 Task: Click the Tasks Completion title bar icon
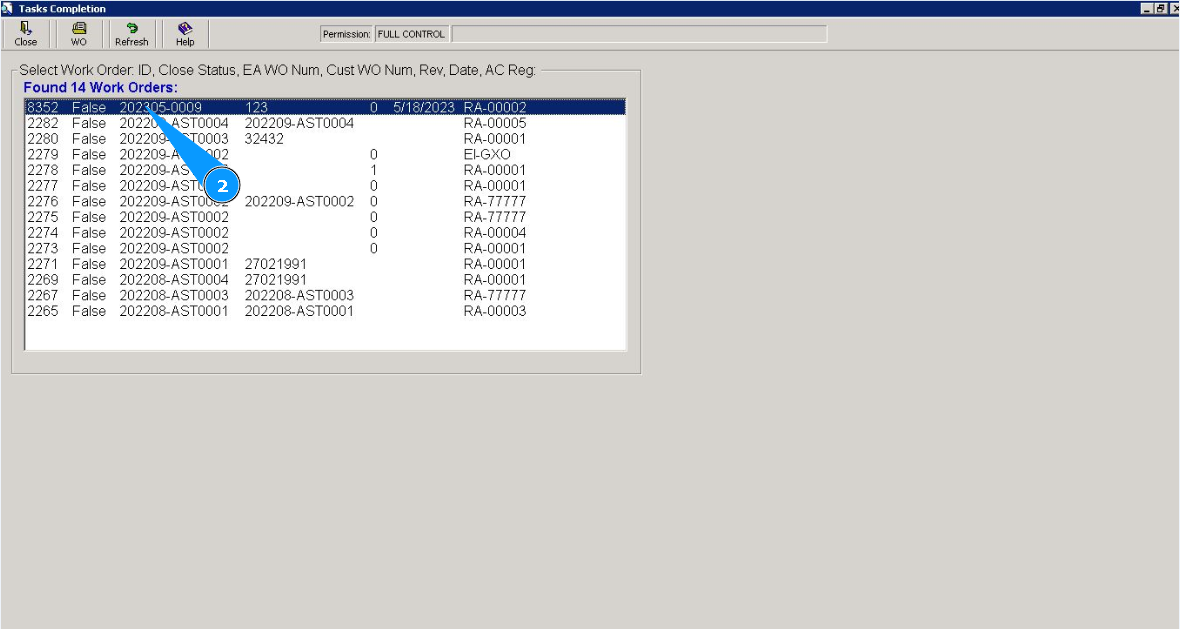[x=7, y=8]
